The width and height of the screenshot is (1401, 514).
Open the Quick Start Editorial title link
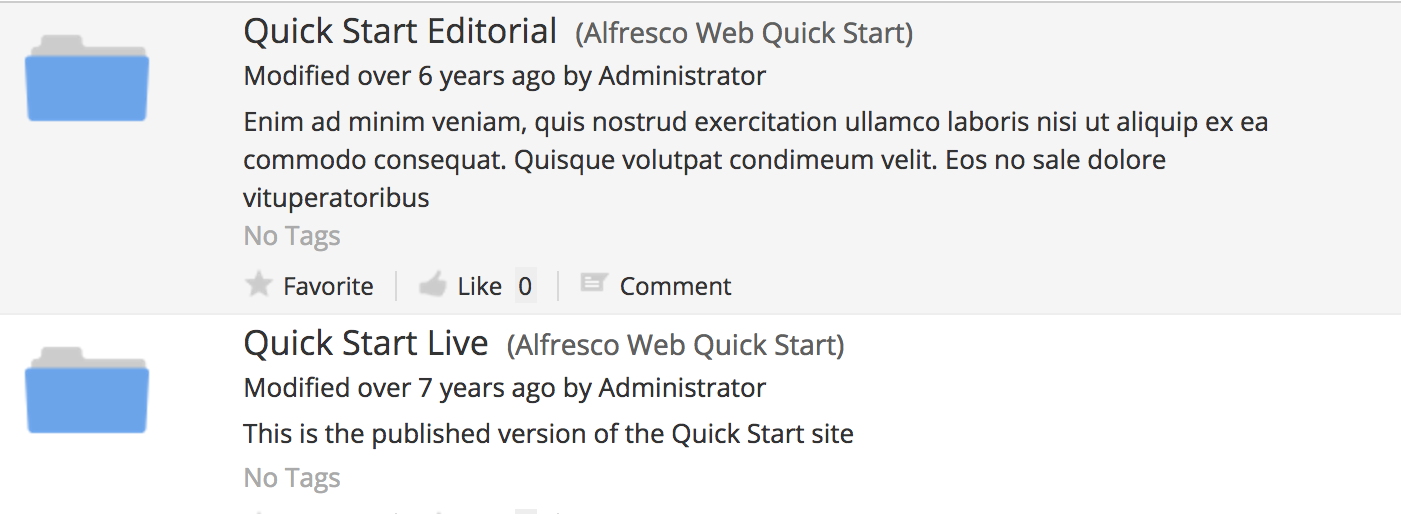tap(400, 31)
